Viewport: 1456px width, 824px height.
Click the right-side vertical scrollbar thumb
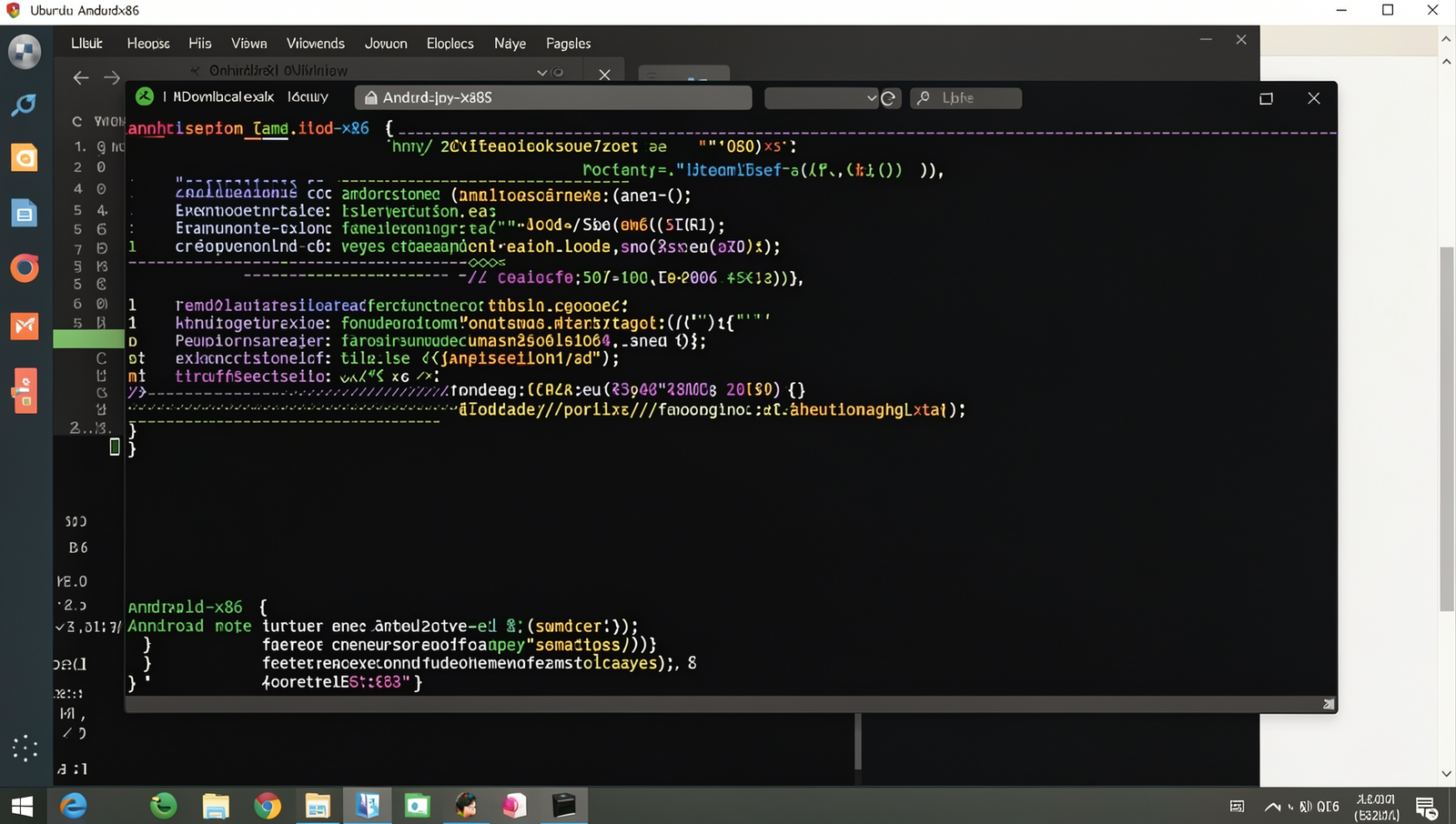(x=1447, y=428)
